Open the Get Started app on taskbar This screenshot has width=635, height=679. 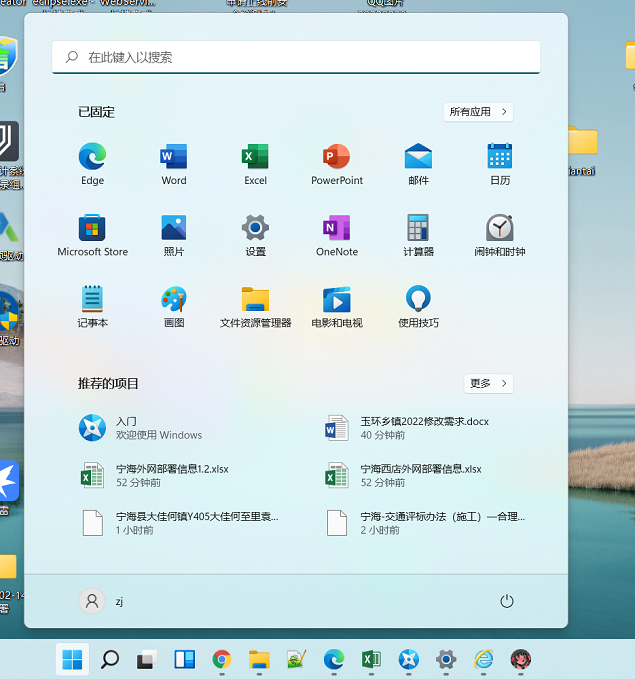click(x=408, y=660)
